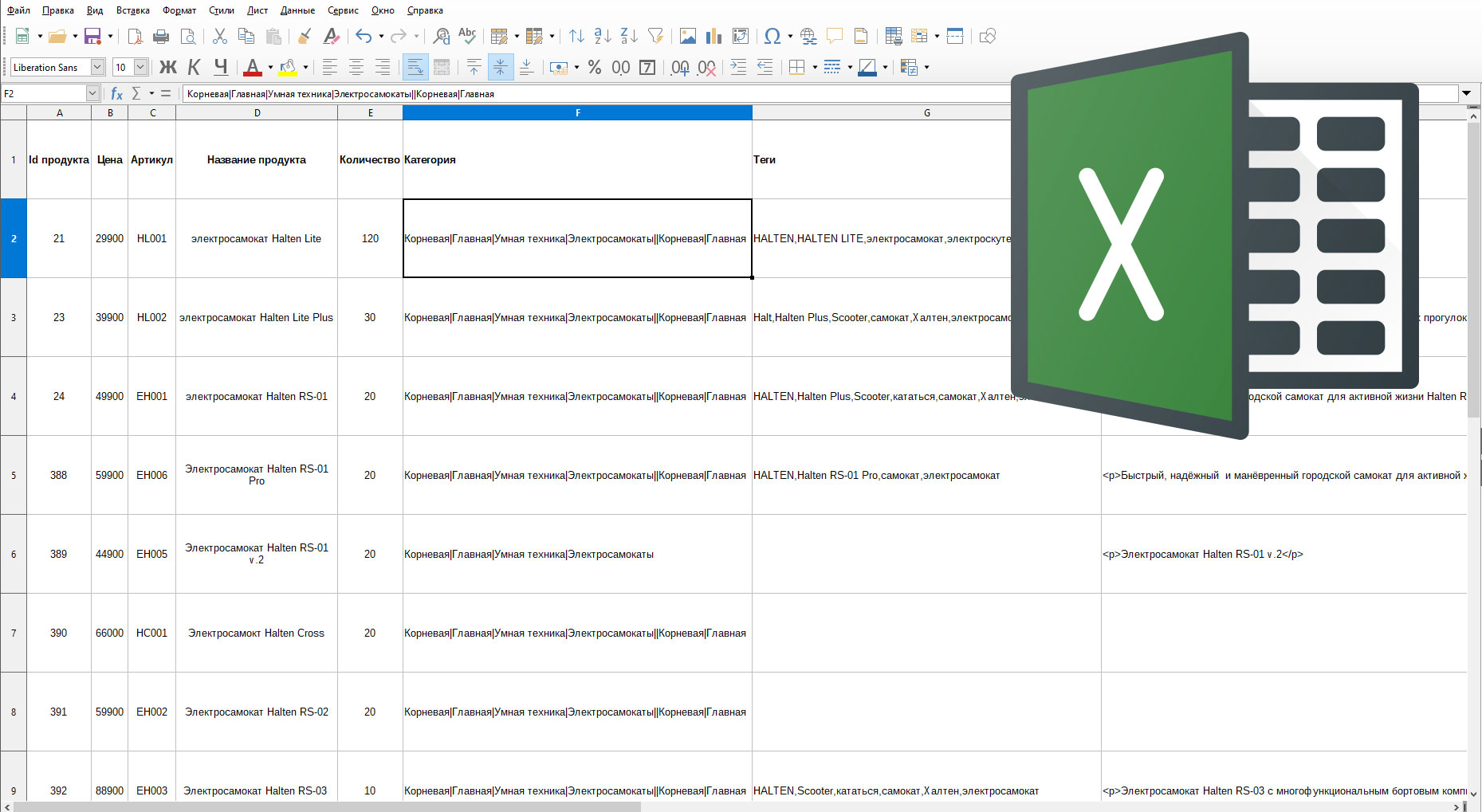
Task: Expand the background color dropdown arrow
Action: pyautogui.click(x=305, y=67)
